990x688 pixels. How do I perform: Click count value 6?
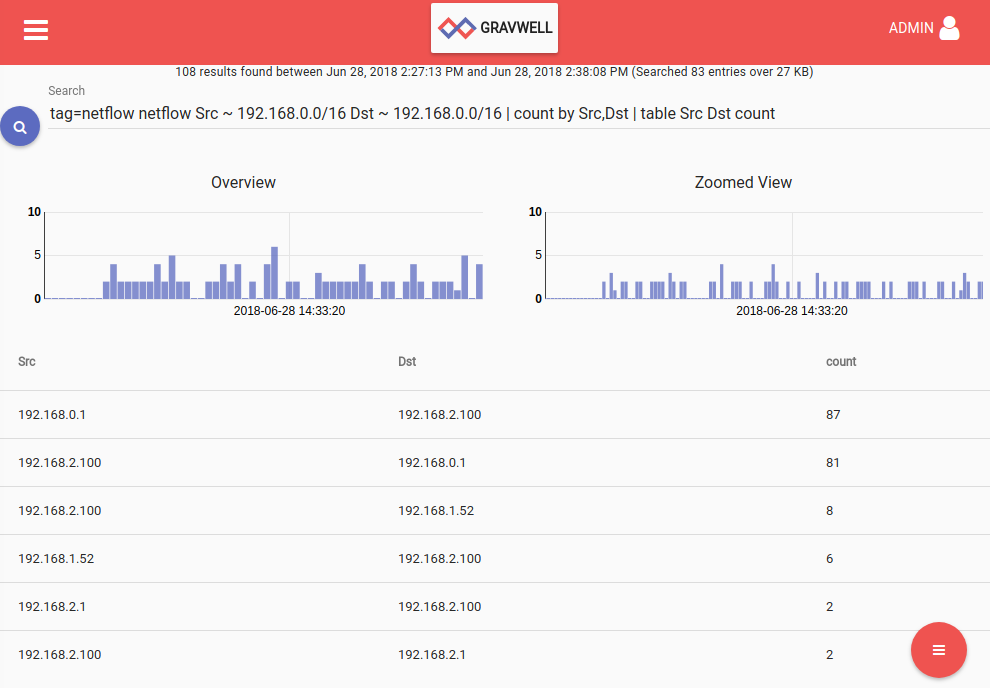tap(830, 559)
